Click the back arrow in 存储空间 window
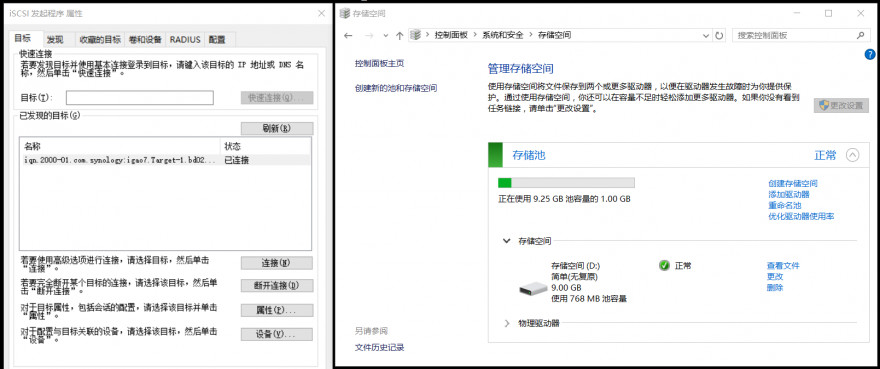Viewport: 880px width, 369px height. point(348,35)
